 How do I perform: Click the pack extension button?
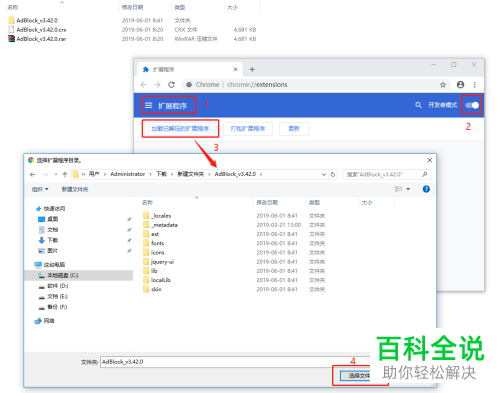click(248, 129)
